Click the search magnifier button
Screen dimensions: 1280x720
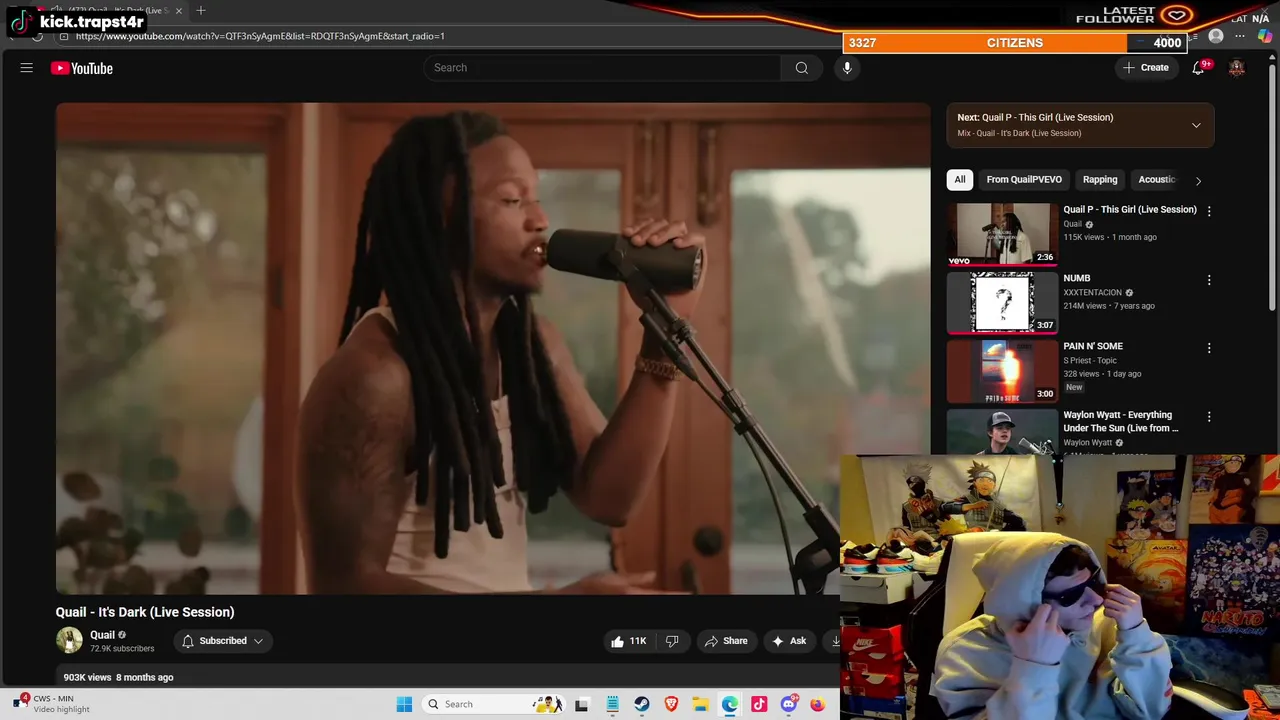(801, 68)
